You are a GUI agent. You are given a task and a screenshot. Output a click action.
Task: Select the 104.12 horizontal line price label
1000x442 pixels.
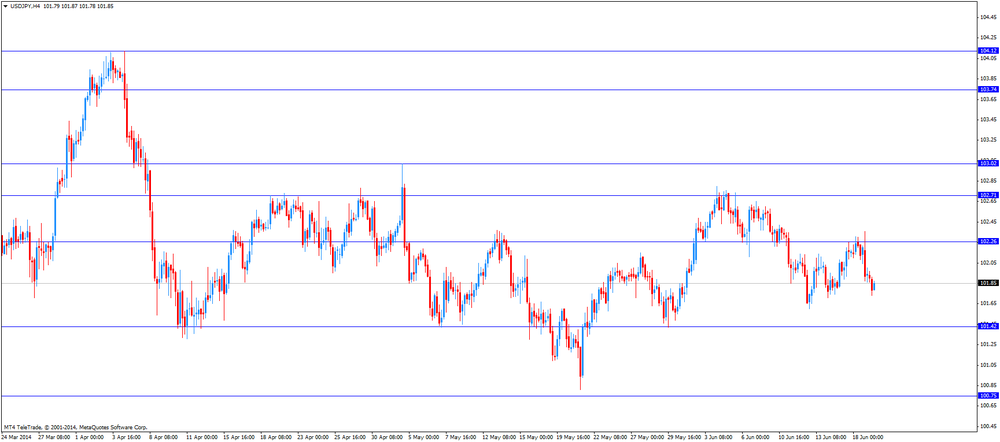[x=988, y=50]
